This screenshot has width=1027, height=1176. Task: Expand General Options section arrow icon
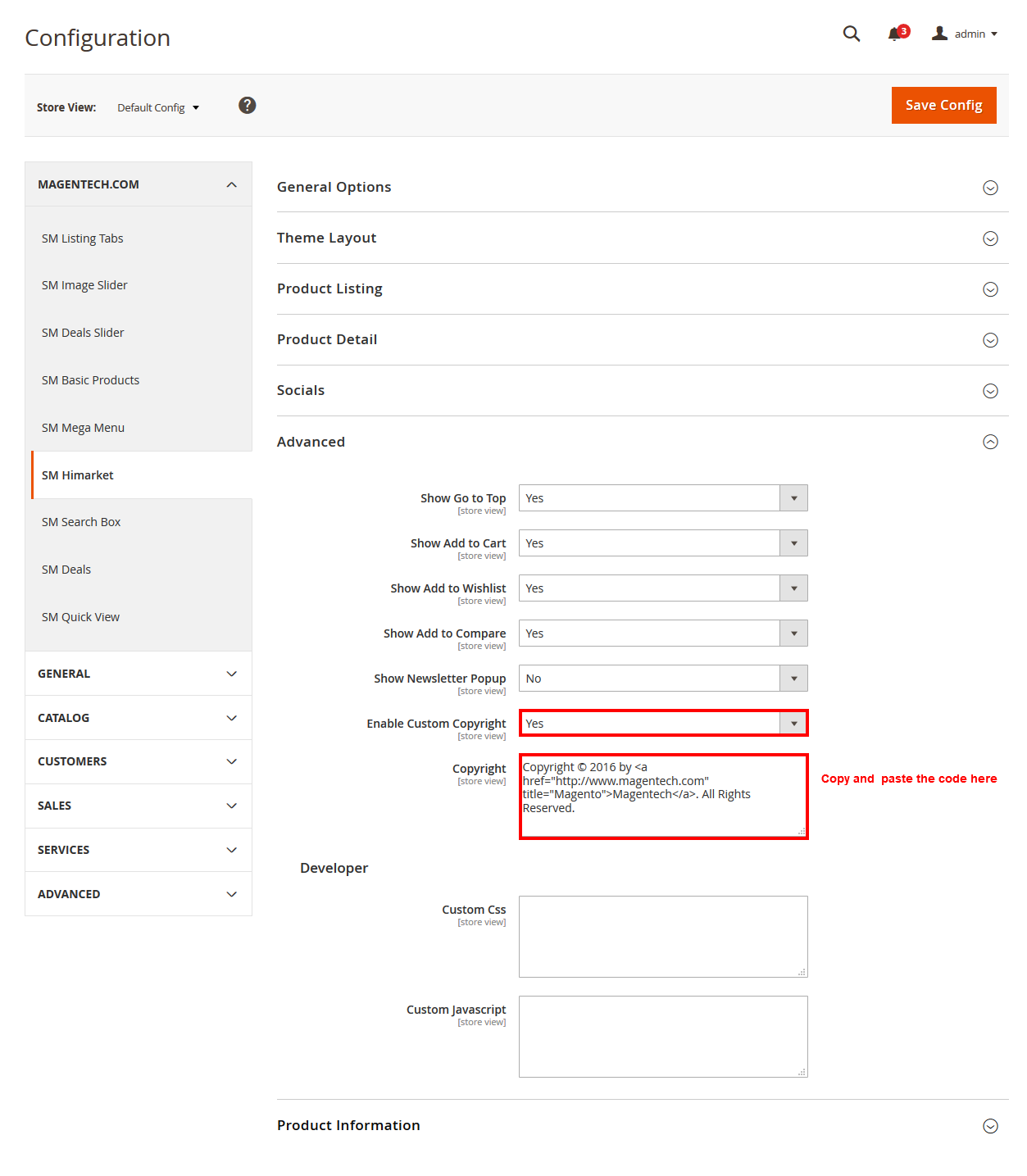[x=990, y=188]
